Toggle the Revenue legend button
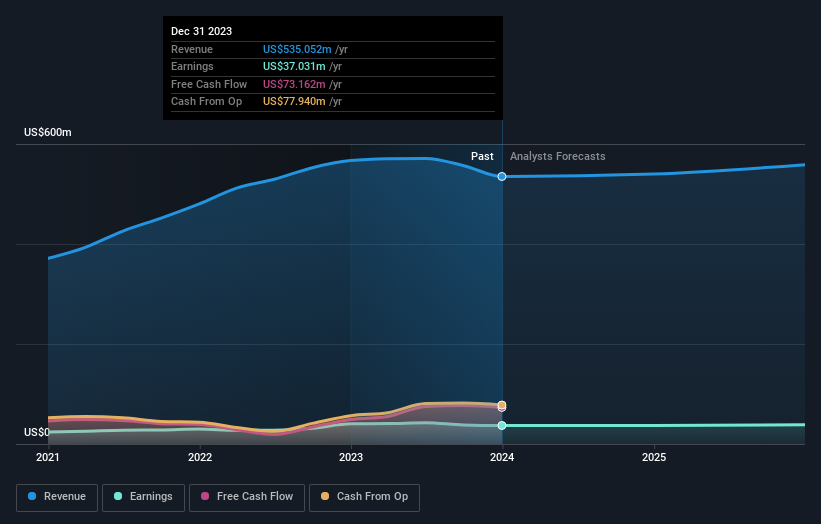The image size is (821, 524). (57, 497)
